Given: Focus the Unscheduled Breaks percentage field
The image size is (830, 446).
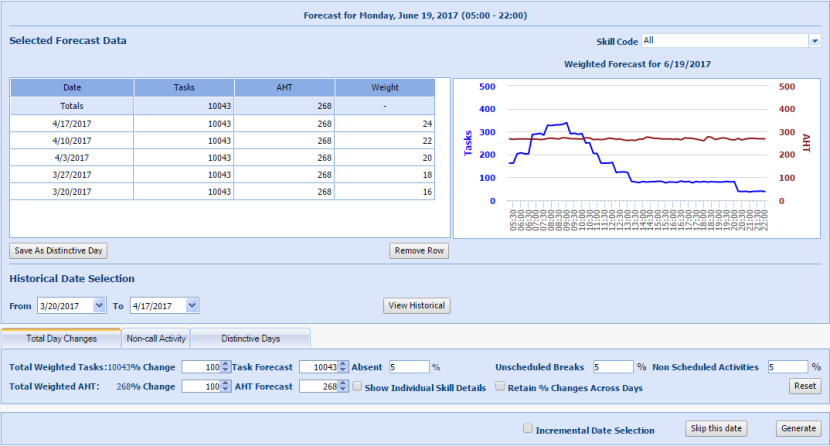Looking at the screenshot, I should pos(612,367).
